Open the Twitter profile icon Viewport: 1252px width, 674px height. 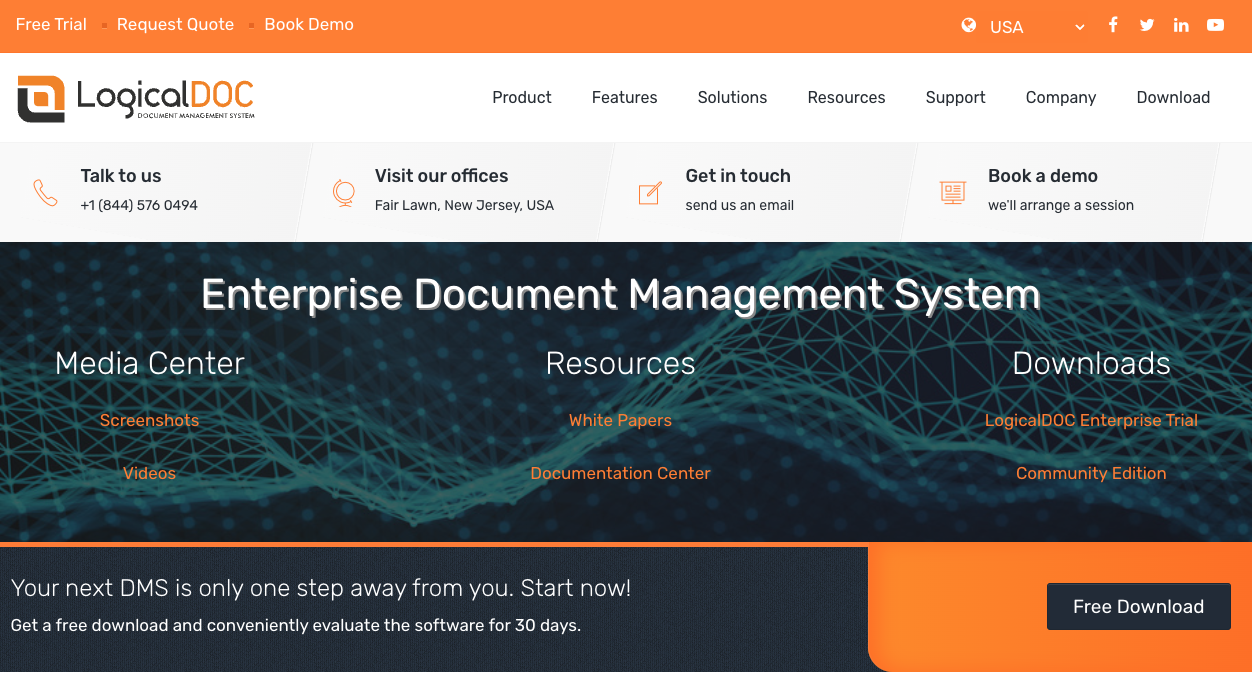click(1147, 25)
